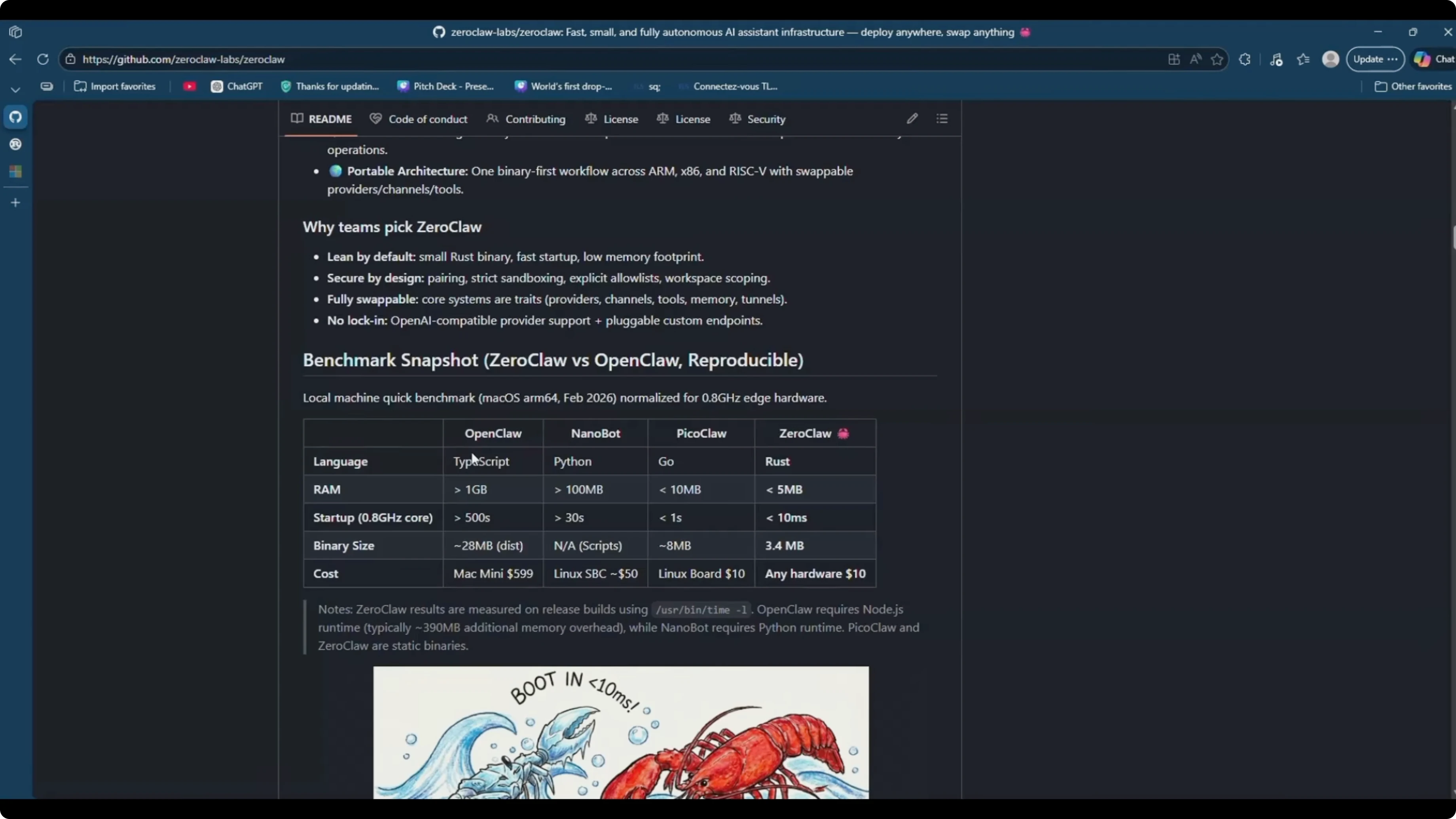Viewport: 1456px width, 819px height.
Task: Click the edit README pencil icon
Action: pos(912,119)
